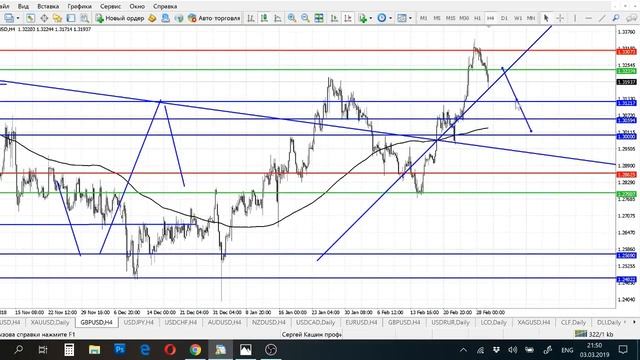Viewport: 640px width, 360px height.
Task: Zoom in on the chart
Action: tap(292, 18)
